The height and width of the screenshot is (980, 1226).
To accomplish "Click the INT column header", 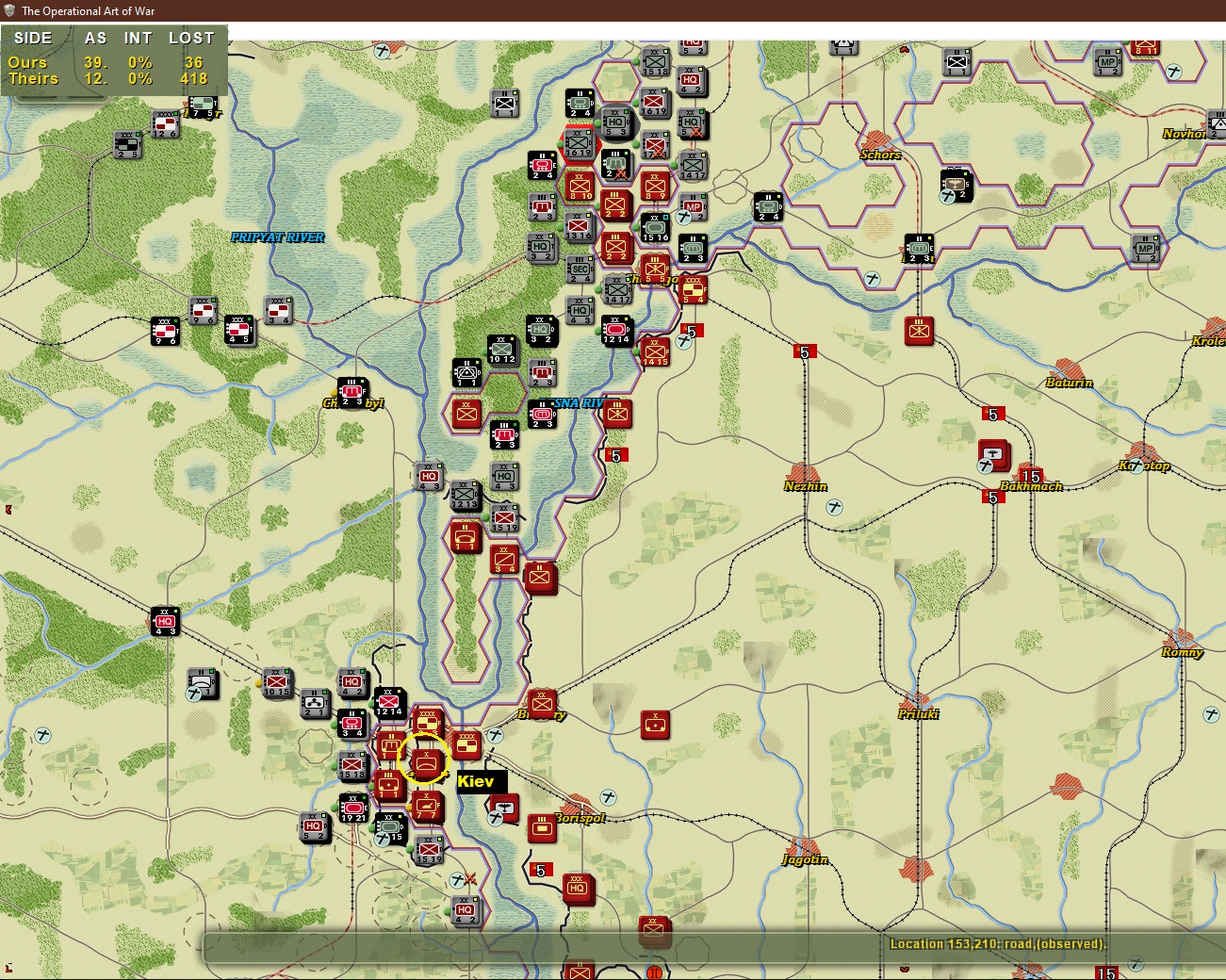I will pos(138,39).
